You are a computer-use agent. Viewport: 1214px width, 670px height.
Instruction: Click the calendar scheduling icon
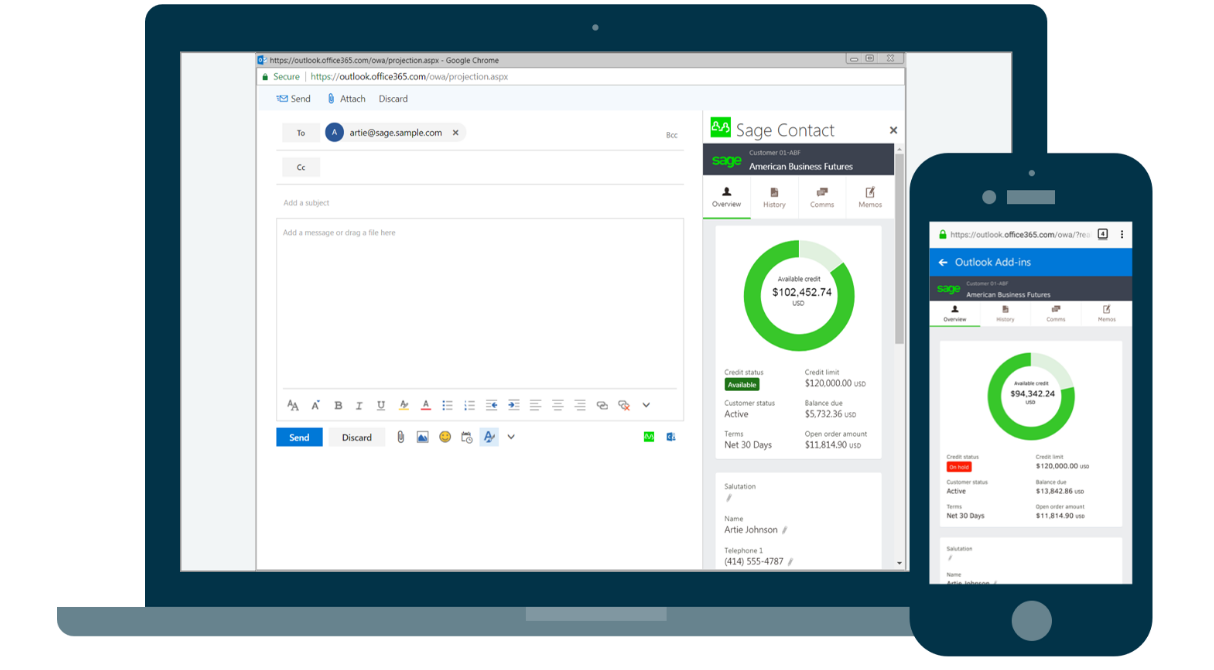[x=467, y=437]
